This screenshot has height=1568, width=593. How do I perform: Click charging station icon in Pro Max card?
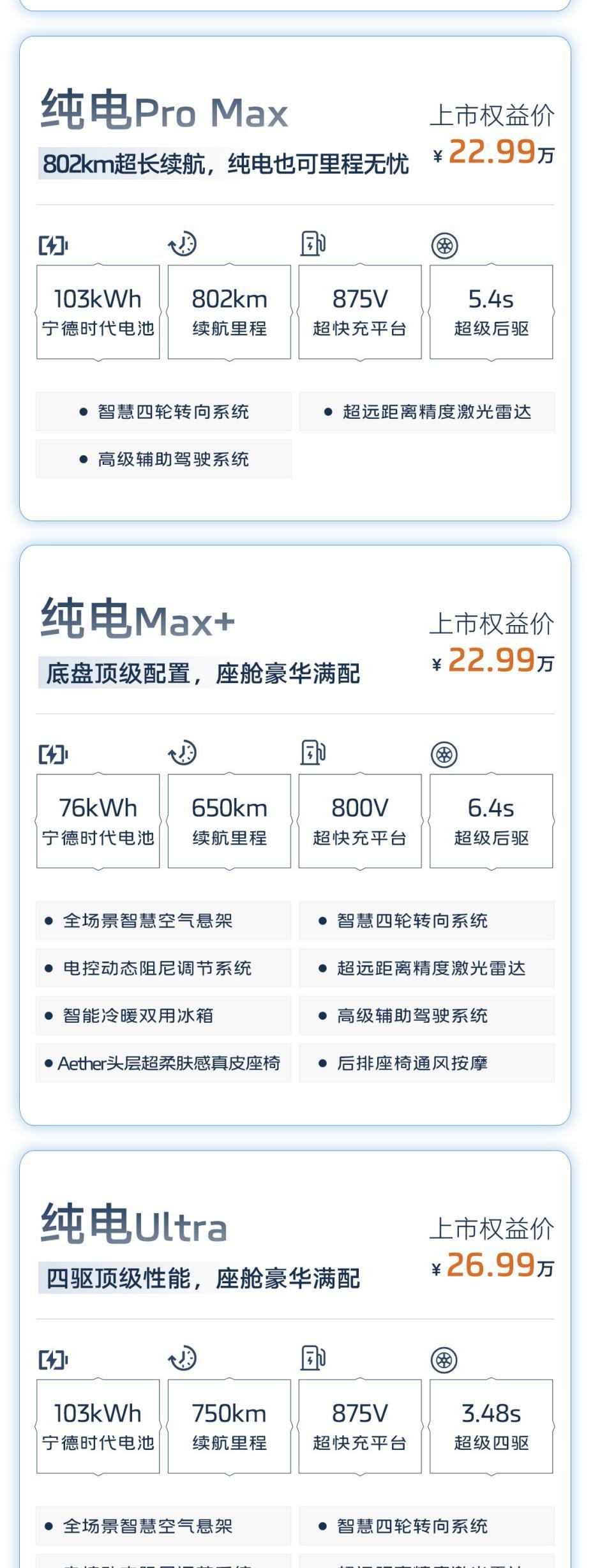313,244
